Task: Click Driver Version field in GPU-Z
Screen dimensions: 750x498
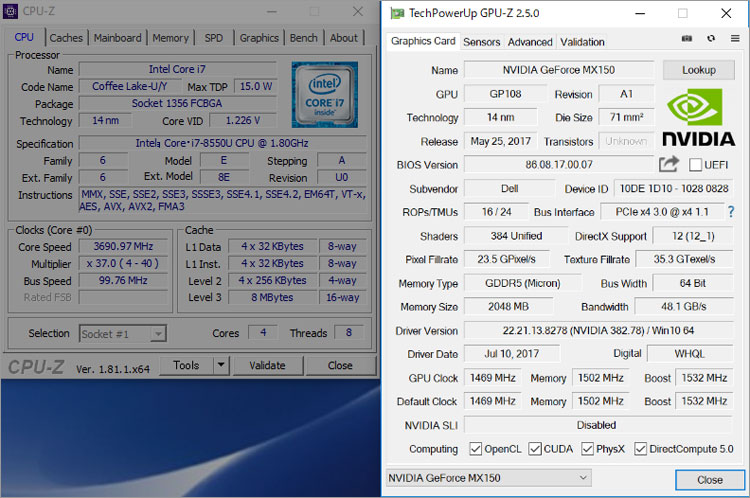Action: 598,330
